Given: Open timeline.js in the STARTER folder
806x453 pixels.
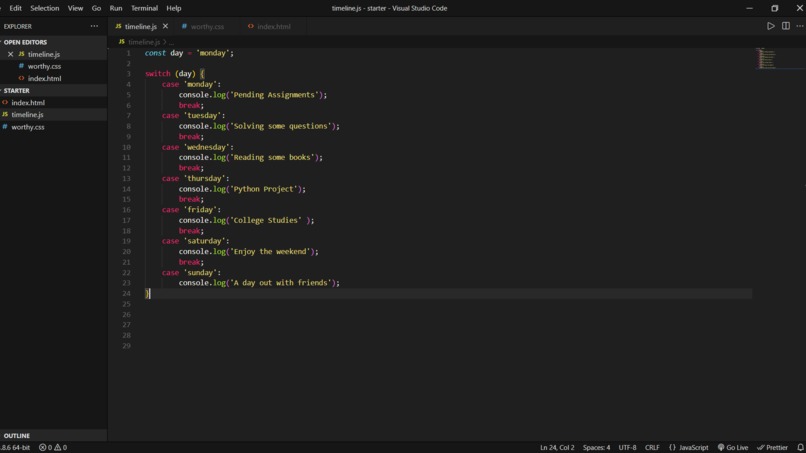Looking at the screenshot, I should click(x=27, y=115).
